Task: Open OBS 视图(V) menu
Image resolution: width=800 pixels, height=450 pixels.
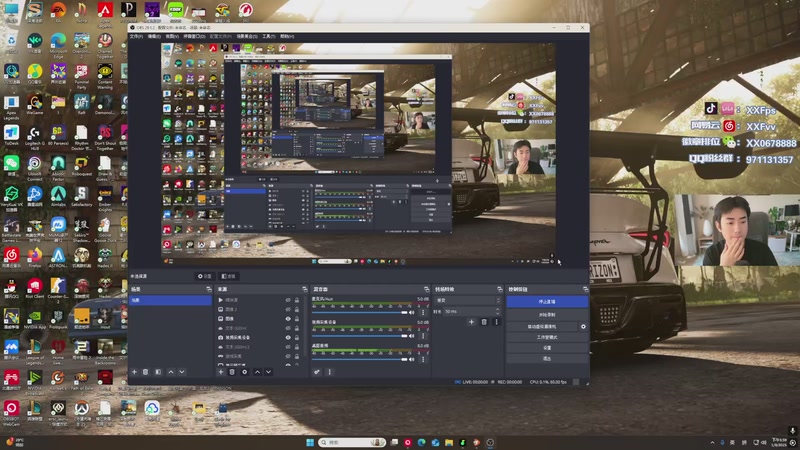Action: (172, 37)
